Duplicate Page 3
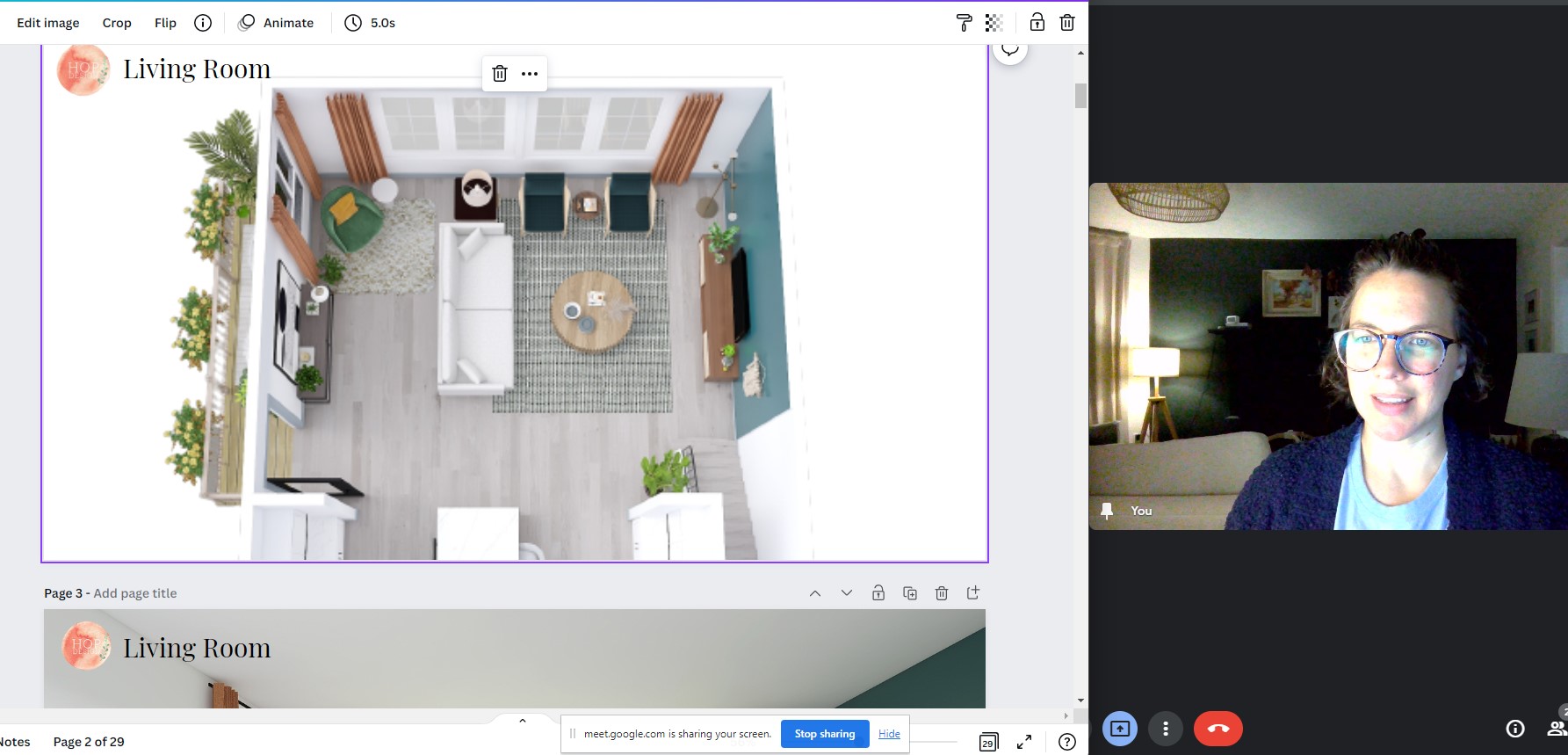1568x755 pixels. 910,593
